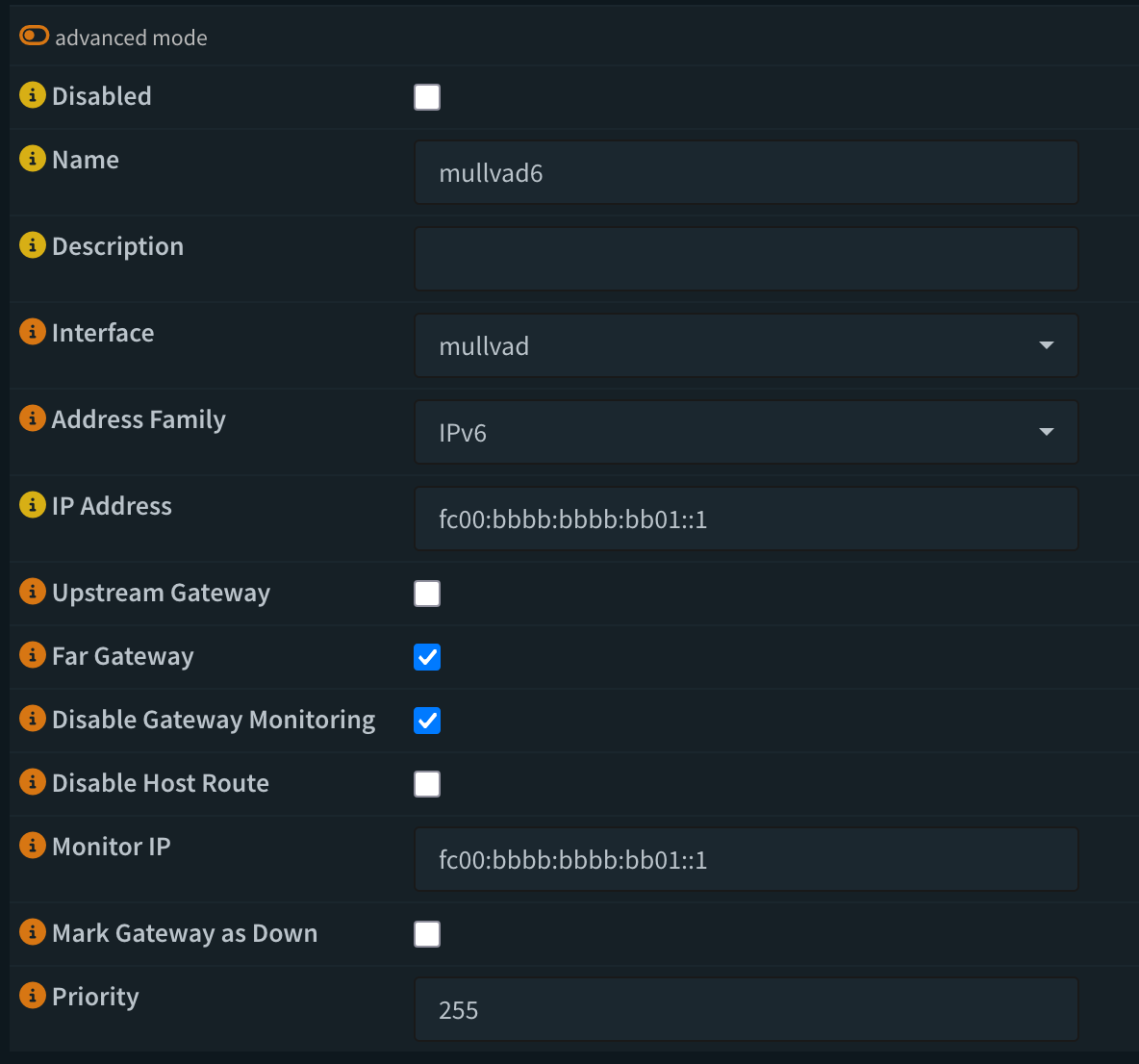The height and width of the screenshot is (1064, 1139).
Task: Uncheck Disable Gateway Monitoring checkbox
Action: 427,721
